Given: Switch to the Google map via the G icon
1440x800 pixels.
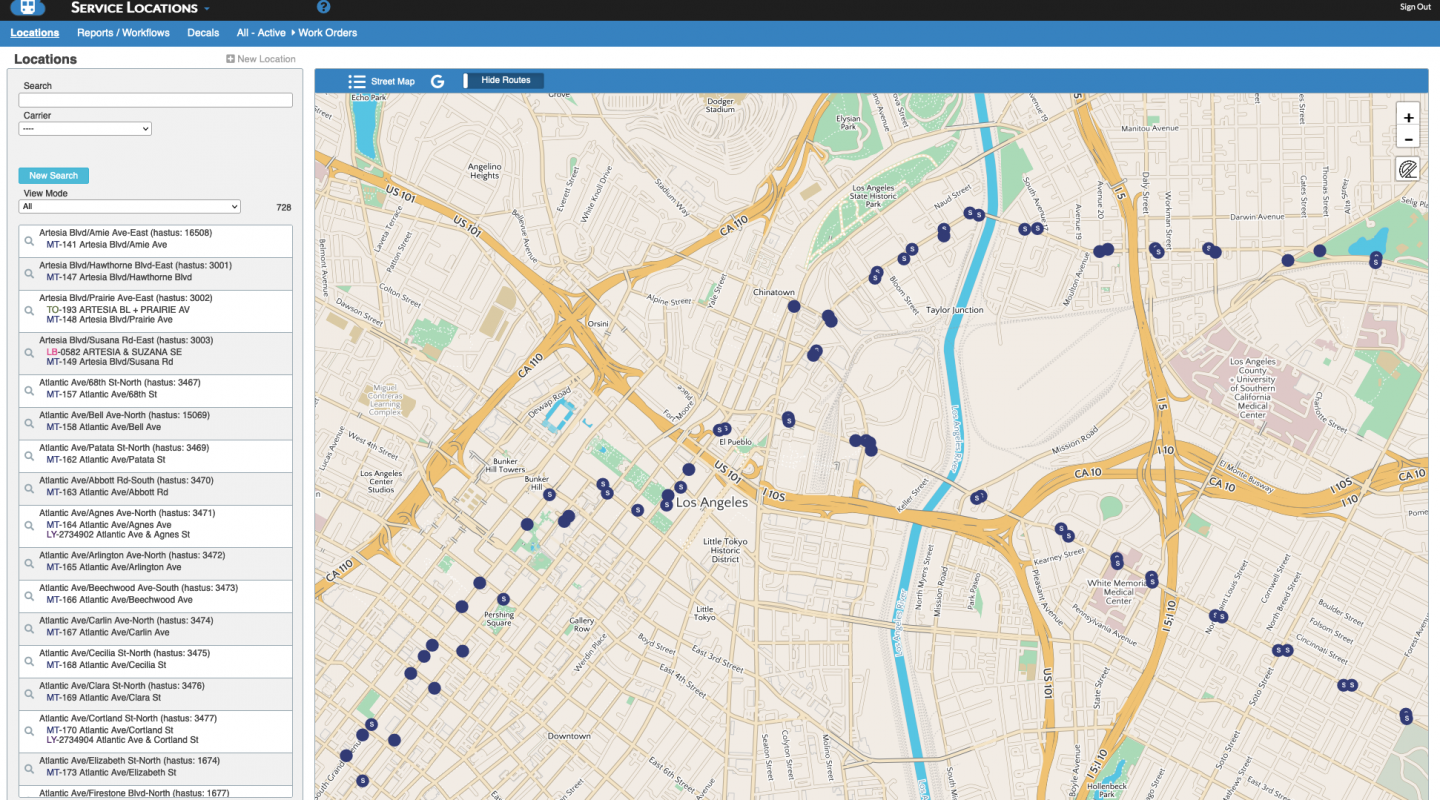Looking at the screenshot, I should pyautogui.click(x=437, y=82).
